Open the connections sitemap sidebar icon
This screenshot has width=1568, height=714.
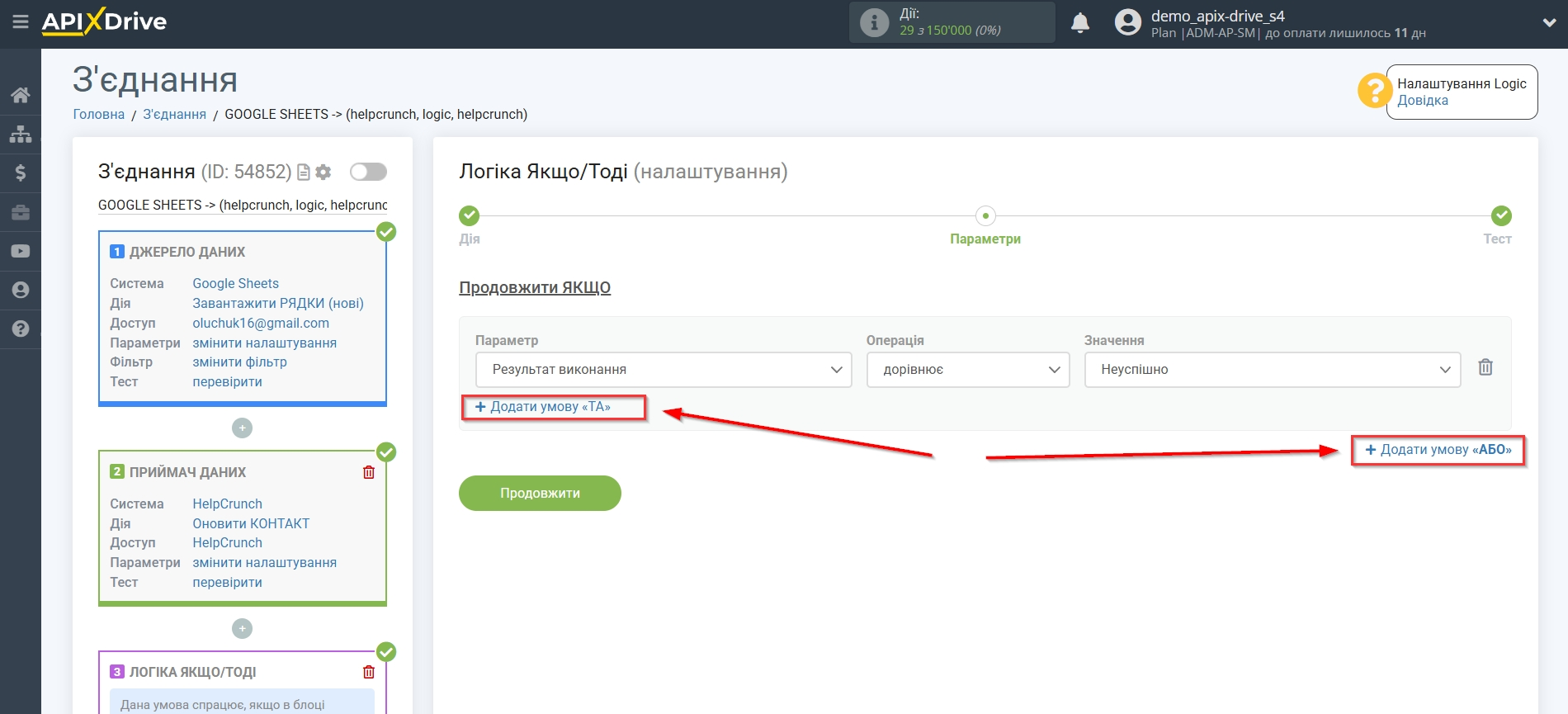click(21, 134)
